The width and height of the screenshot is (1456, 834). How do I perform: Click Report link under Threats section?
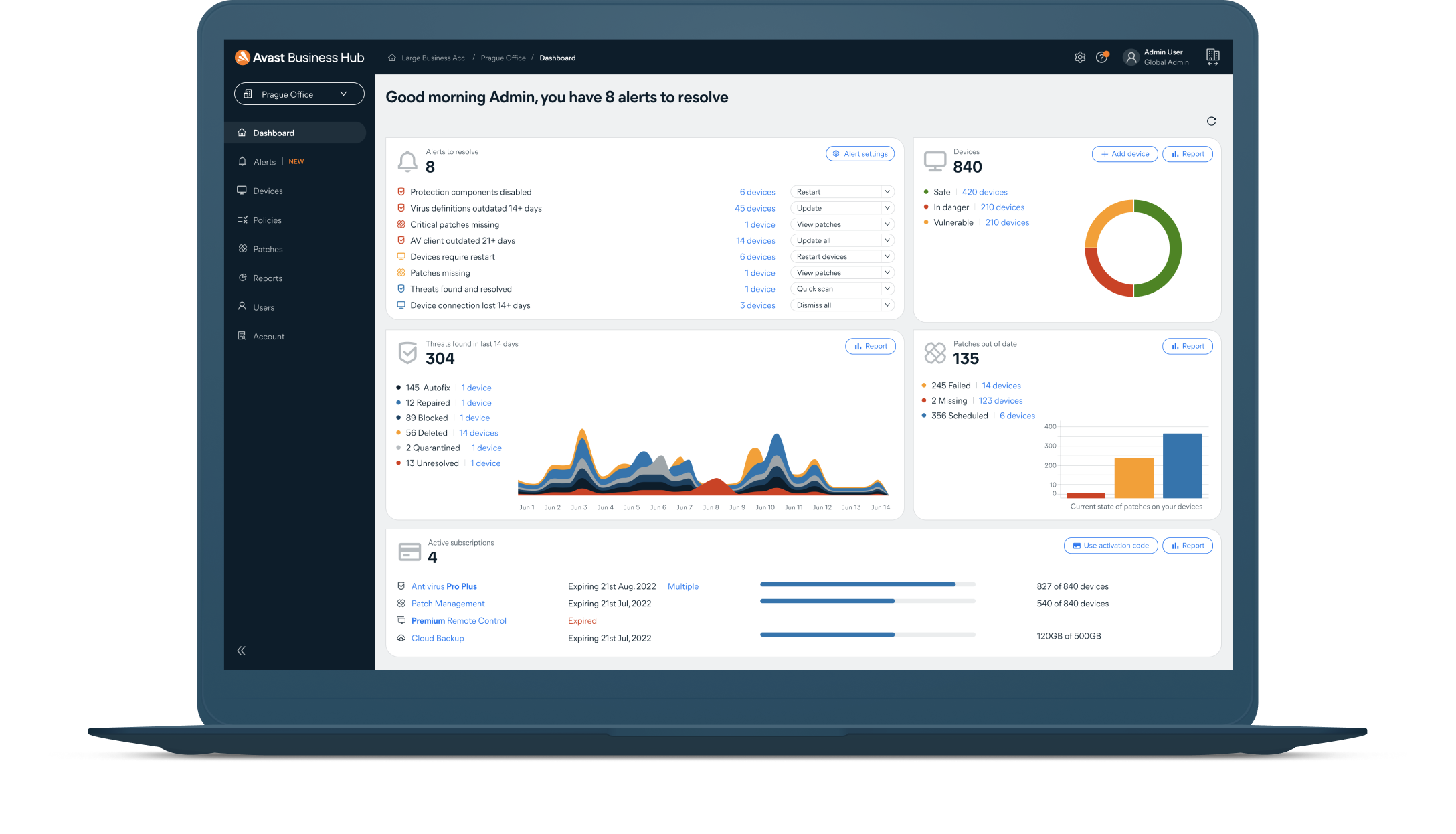pos(870,346)
